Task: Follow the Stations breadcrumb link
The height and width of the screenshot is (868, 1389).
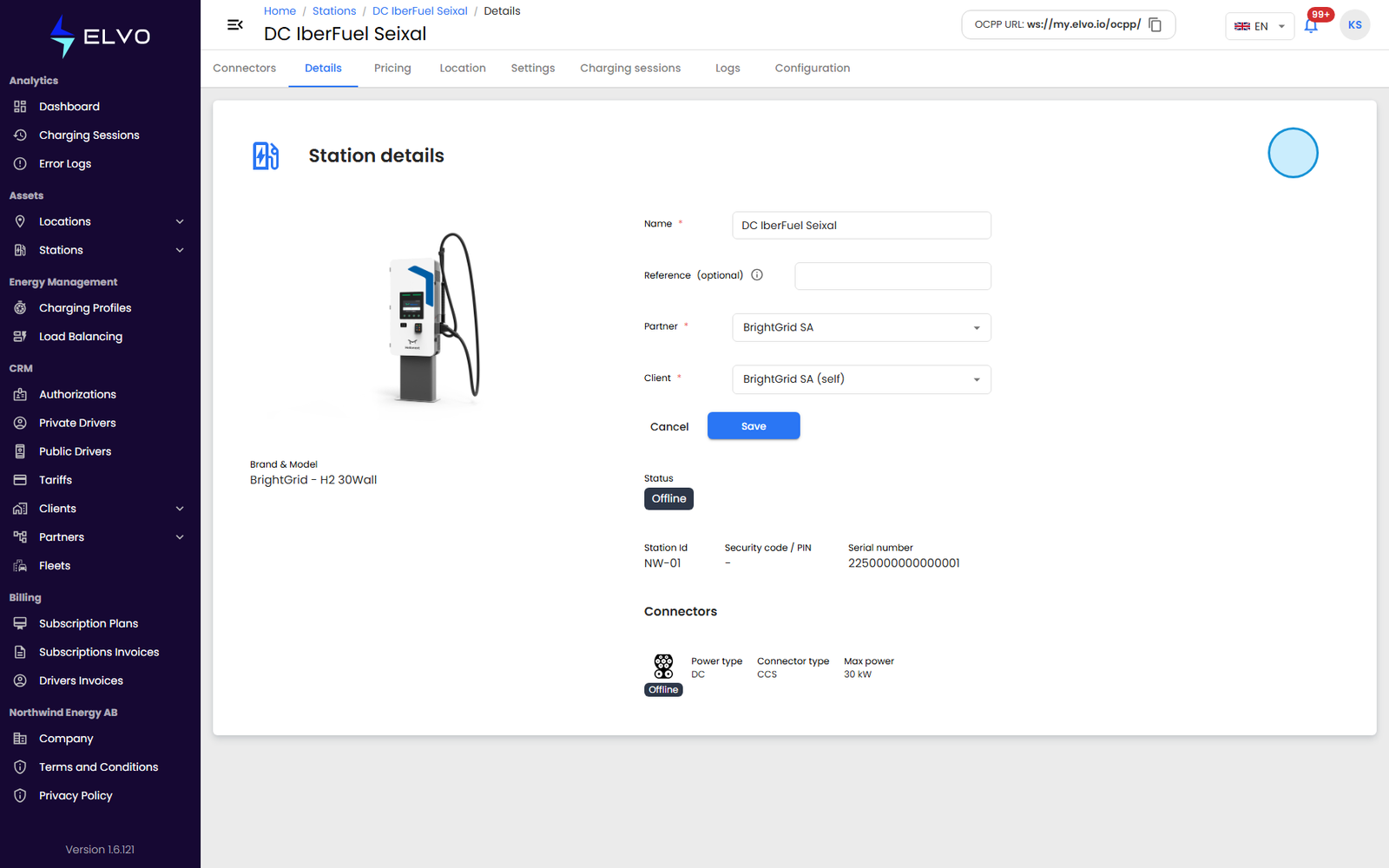Action: [x=334, y=11]
